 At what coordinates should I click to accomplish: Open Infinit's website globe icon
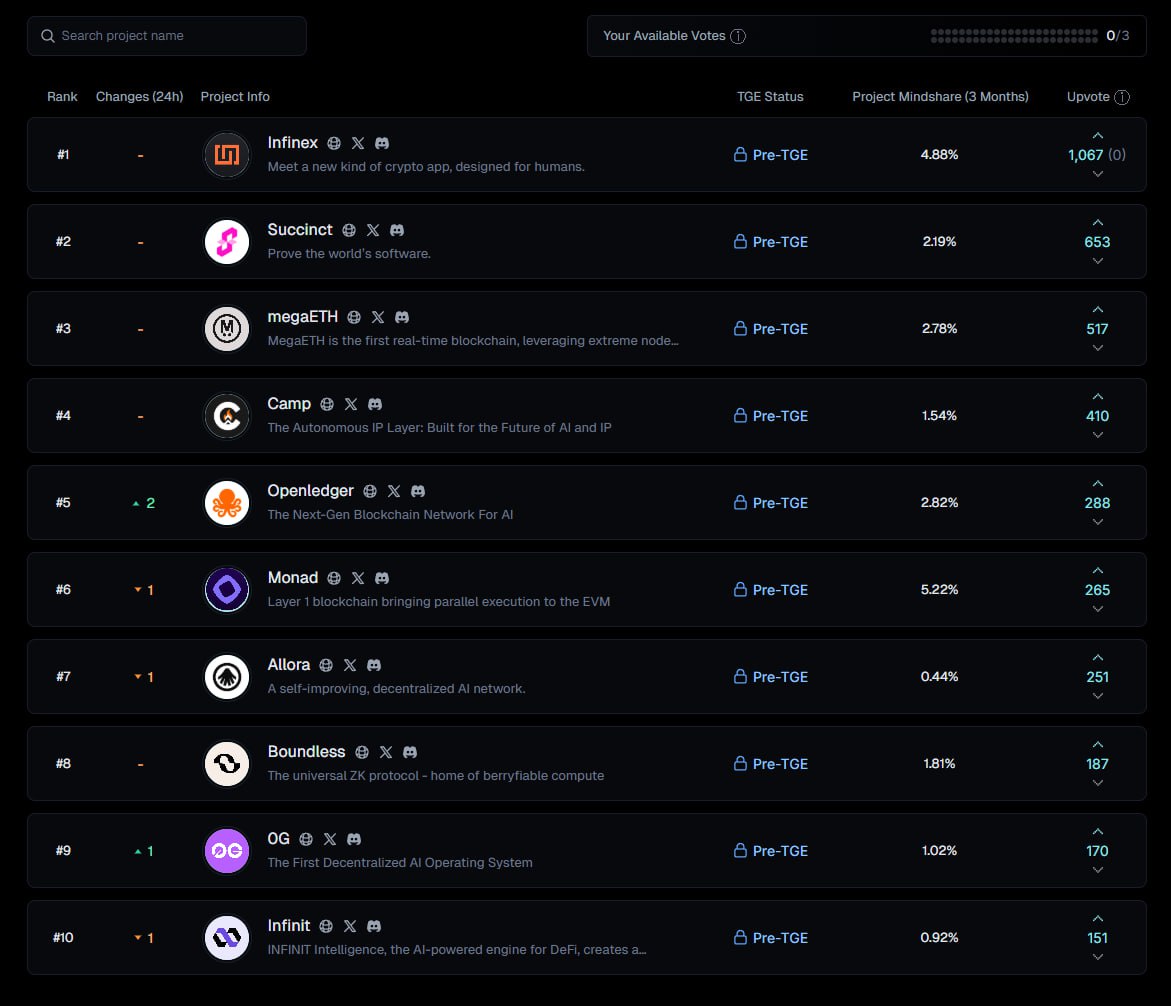tap(326, 926)
